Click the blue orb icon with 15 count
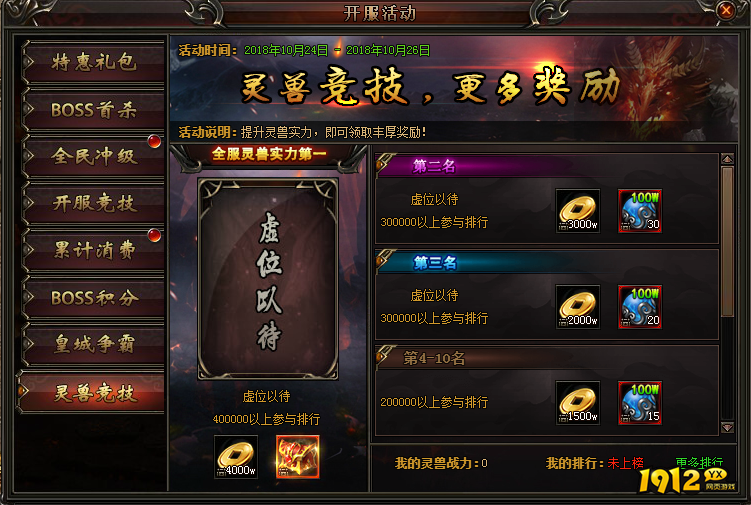 click(640, 402)
